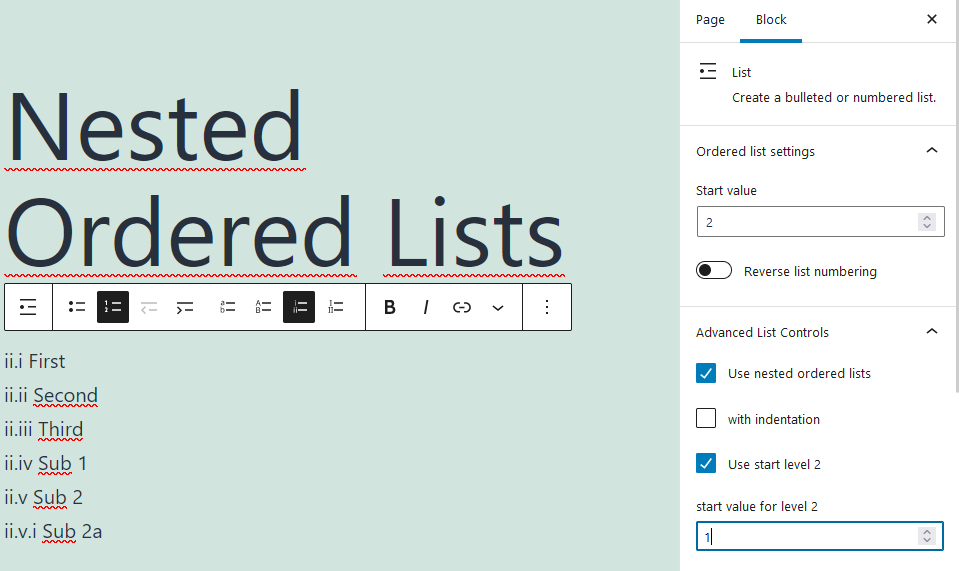Open the block options three-dot menu

pyautogui.click(x=547, y=307)
